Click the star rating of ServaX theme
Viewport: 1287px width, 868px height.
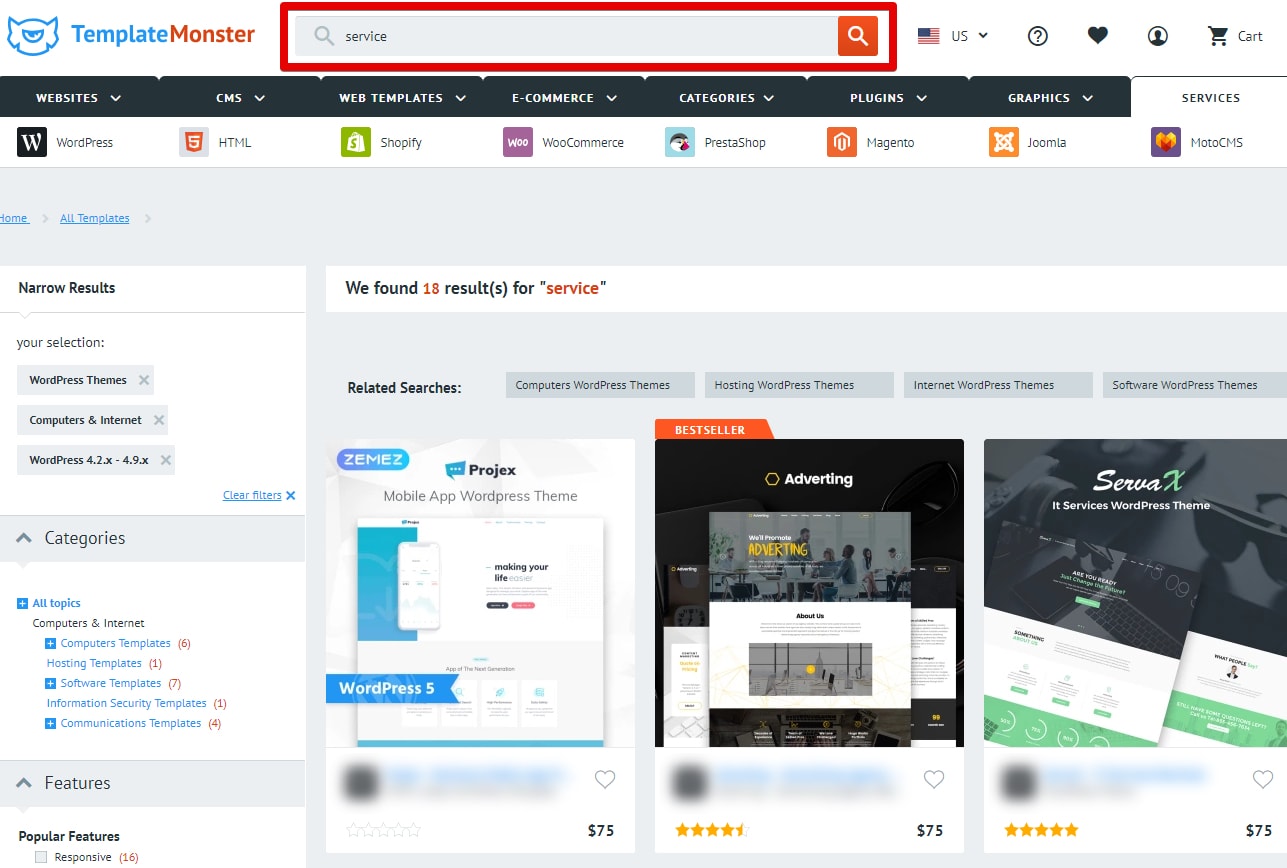coord(1041,830)
